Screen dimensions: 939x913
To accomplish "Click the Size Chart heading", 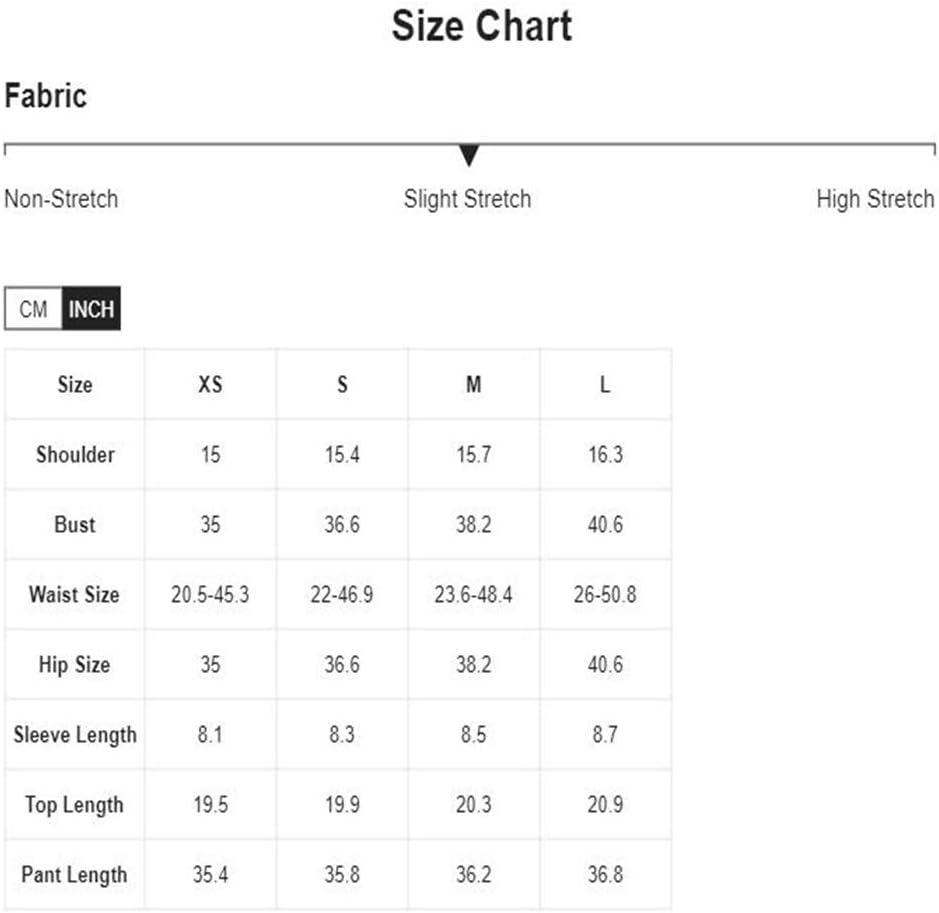I will tap(482, 26).
